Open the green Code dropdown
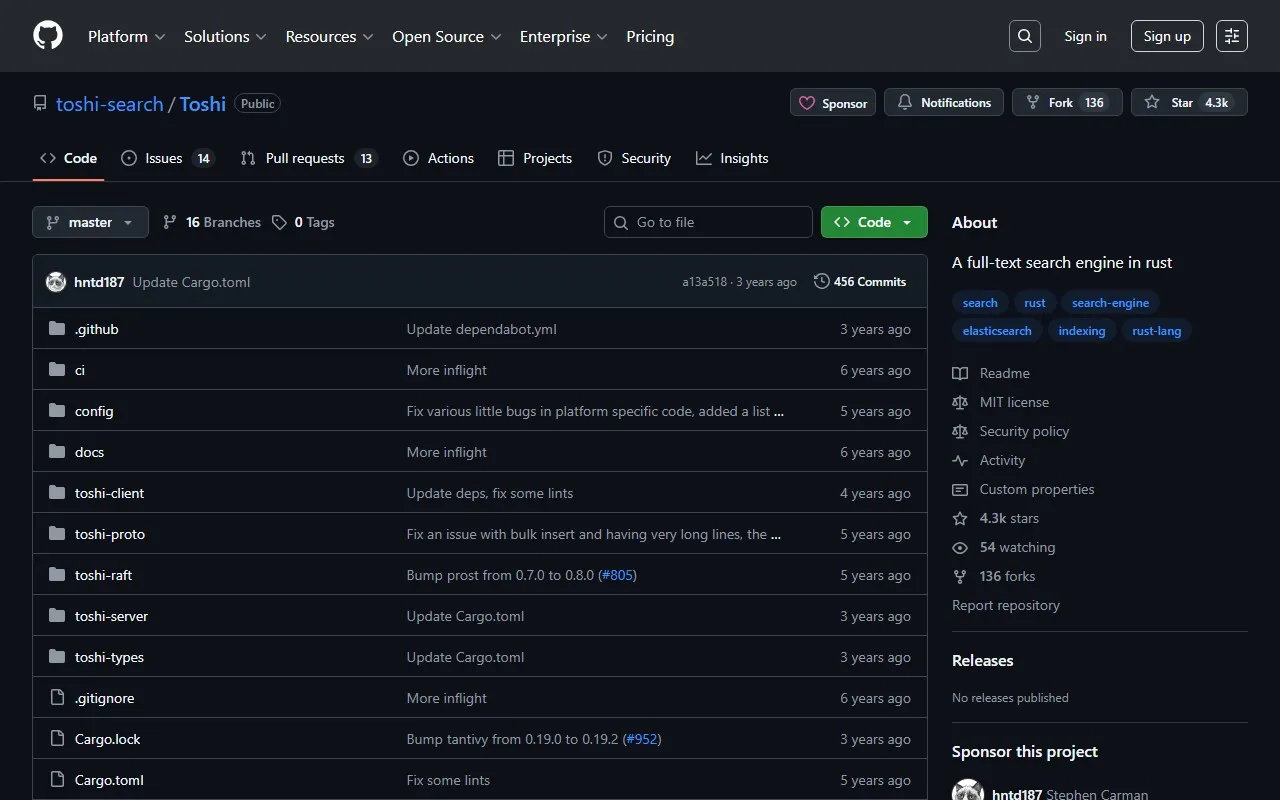The width and height of the screenshot is (1280, 800). tap(873, 222)
